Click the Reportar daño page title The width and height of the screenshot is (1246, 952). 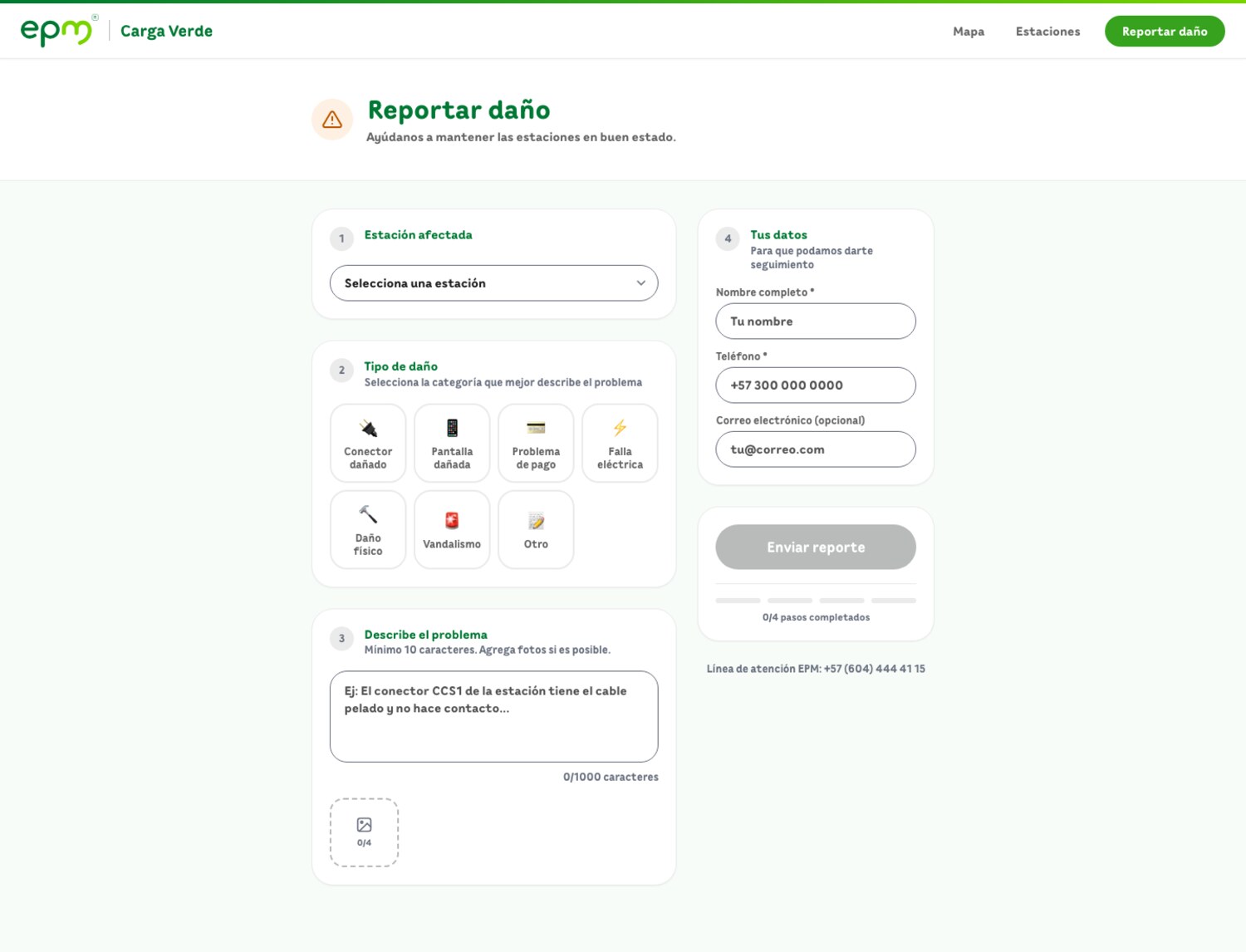coord(459,110)
